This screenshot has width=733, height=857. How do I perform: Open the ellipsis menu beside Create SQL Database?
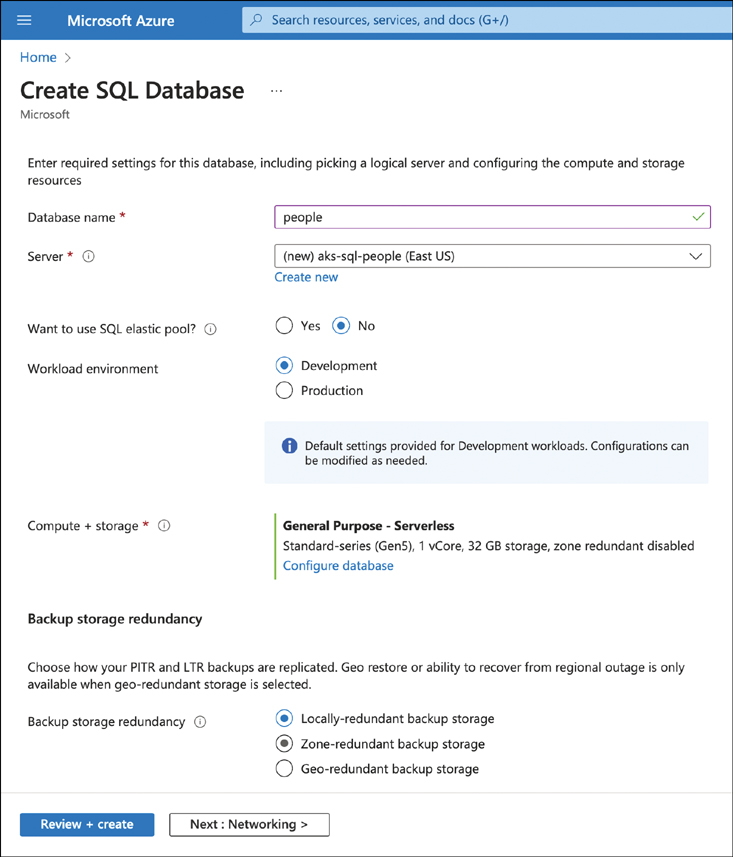tap(277, 91)
